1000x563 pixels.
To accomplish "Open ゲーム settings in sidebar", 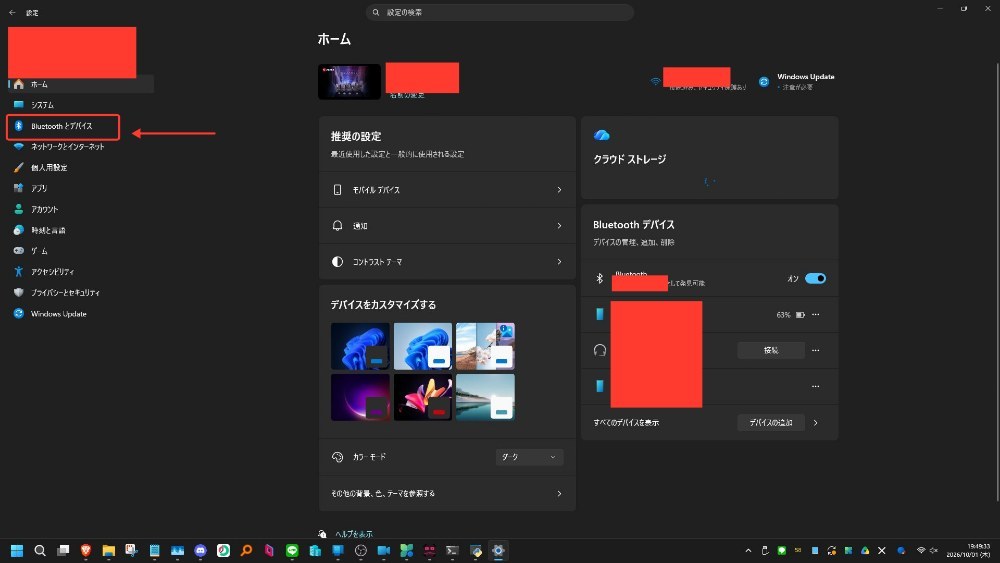I will click(80, 251).
